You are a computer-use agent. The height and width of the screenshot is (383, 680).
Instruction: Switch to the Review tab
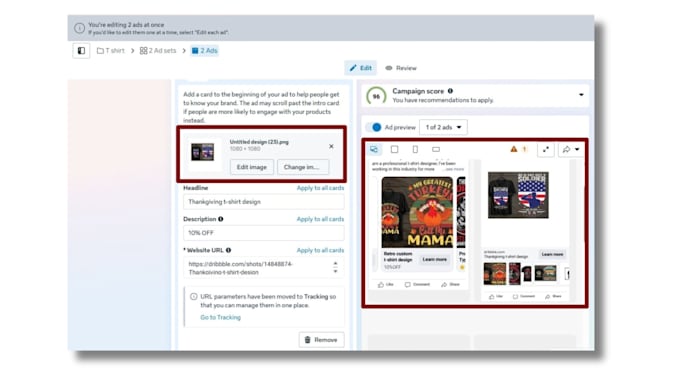401,68
